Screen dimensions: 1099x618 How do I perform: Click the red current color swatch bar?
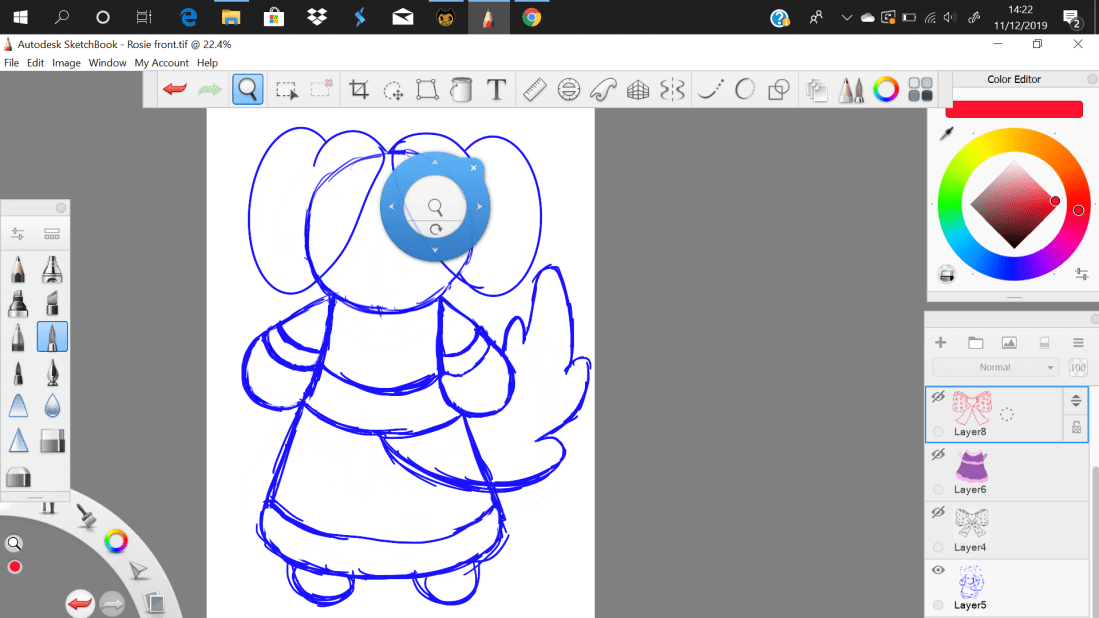click(1014, 109)
